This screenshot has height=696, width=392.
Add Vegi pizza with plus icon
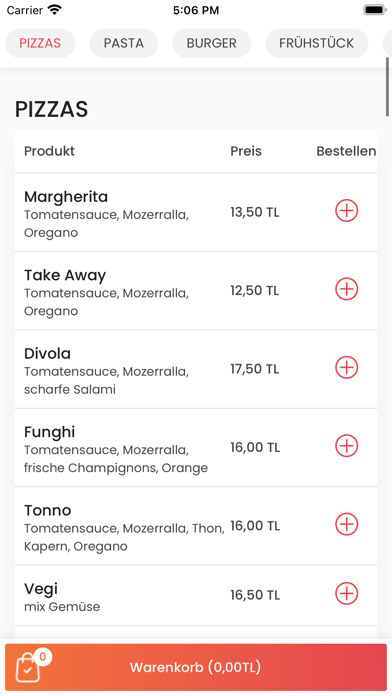tap(346, 593)
